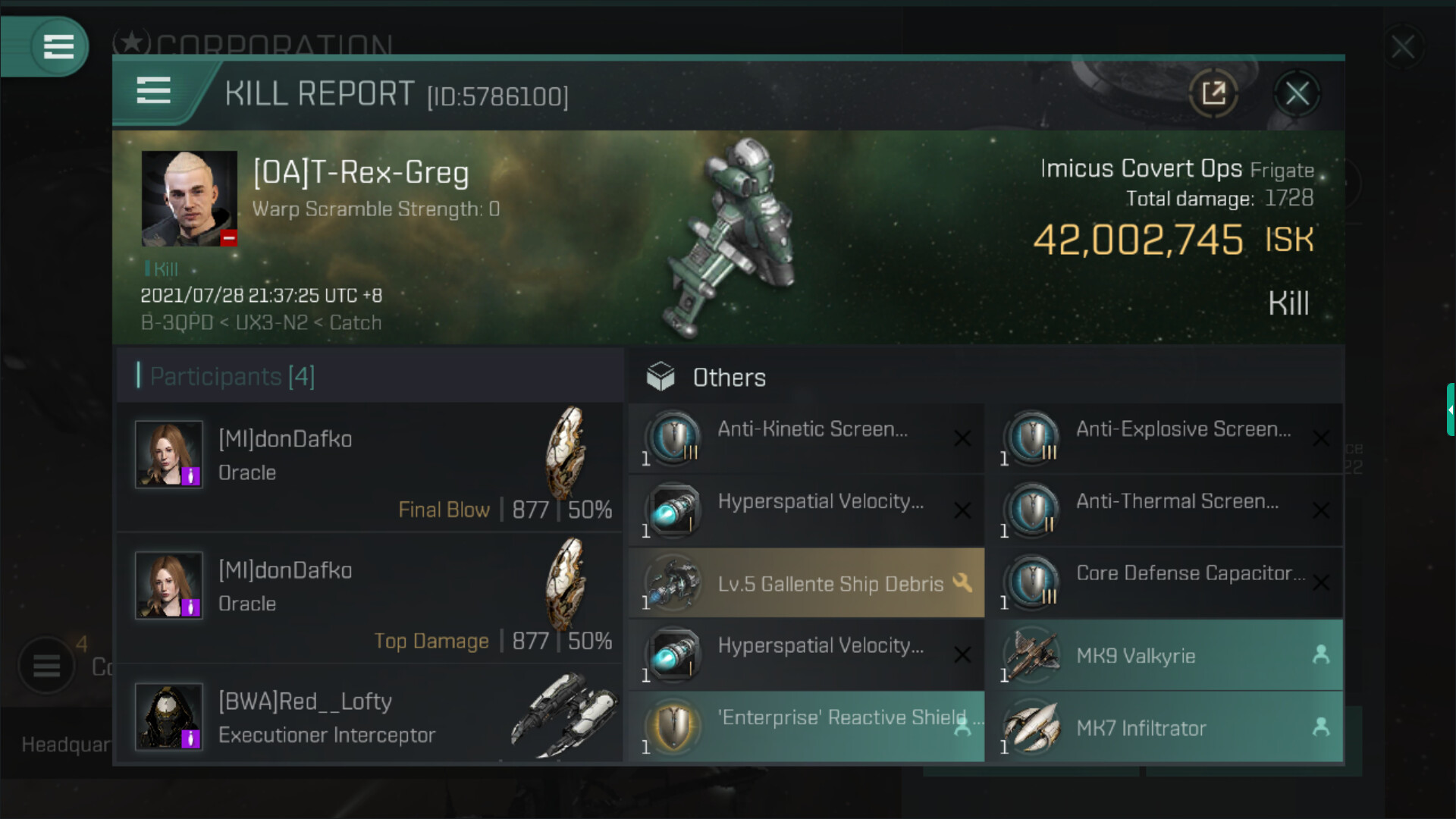Expand the side panel handle on right edge
The width and height of the screenshot is (1456, 819).
[x=1450, y=409]
